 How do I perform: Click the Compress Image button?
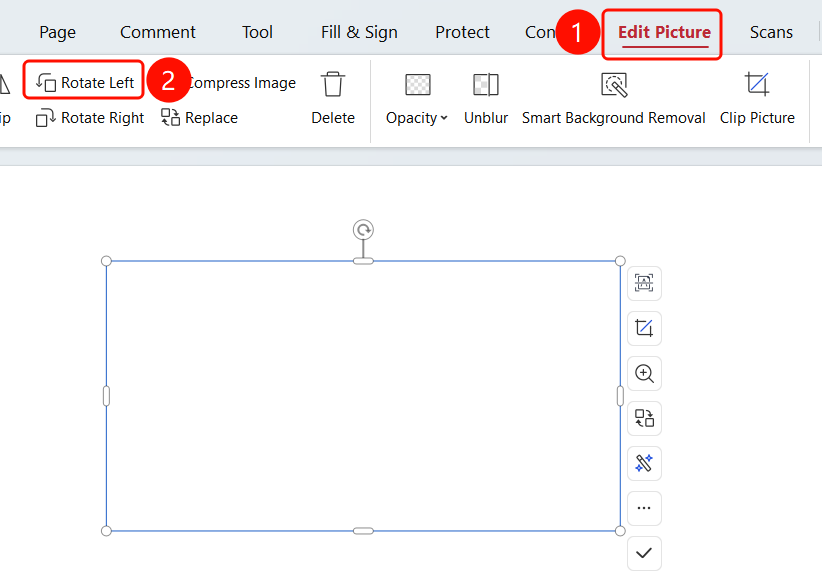click(x=241, y=83)
